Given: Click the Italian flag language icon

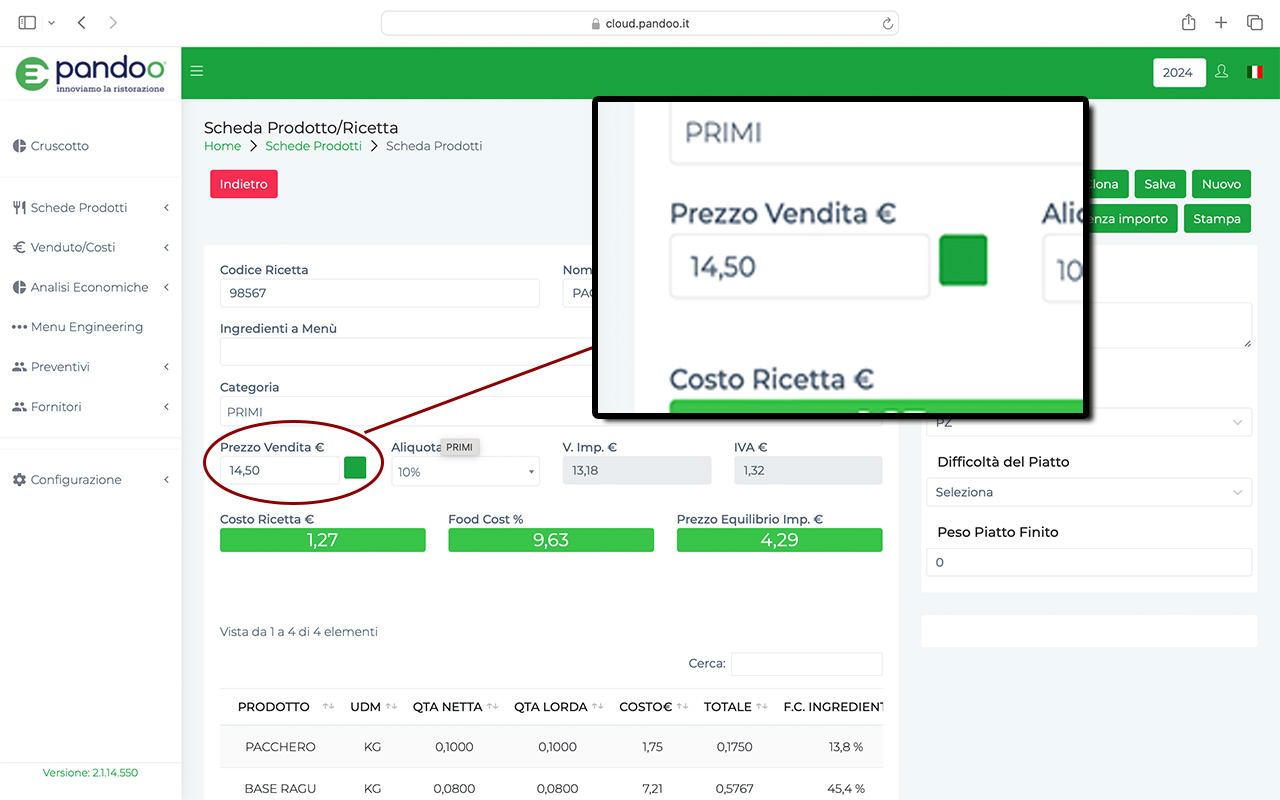Looking at the screenshot, I should (1254, 72).
